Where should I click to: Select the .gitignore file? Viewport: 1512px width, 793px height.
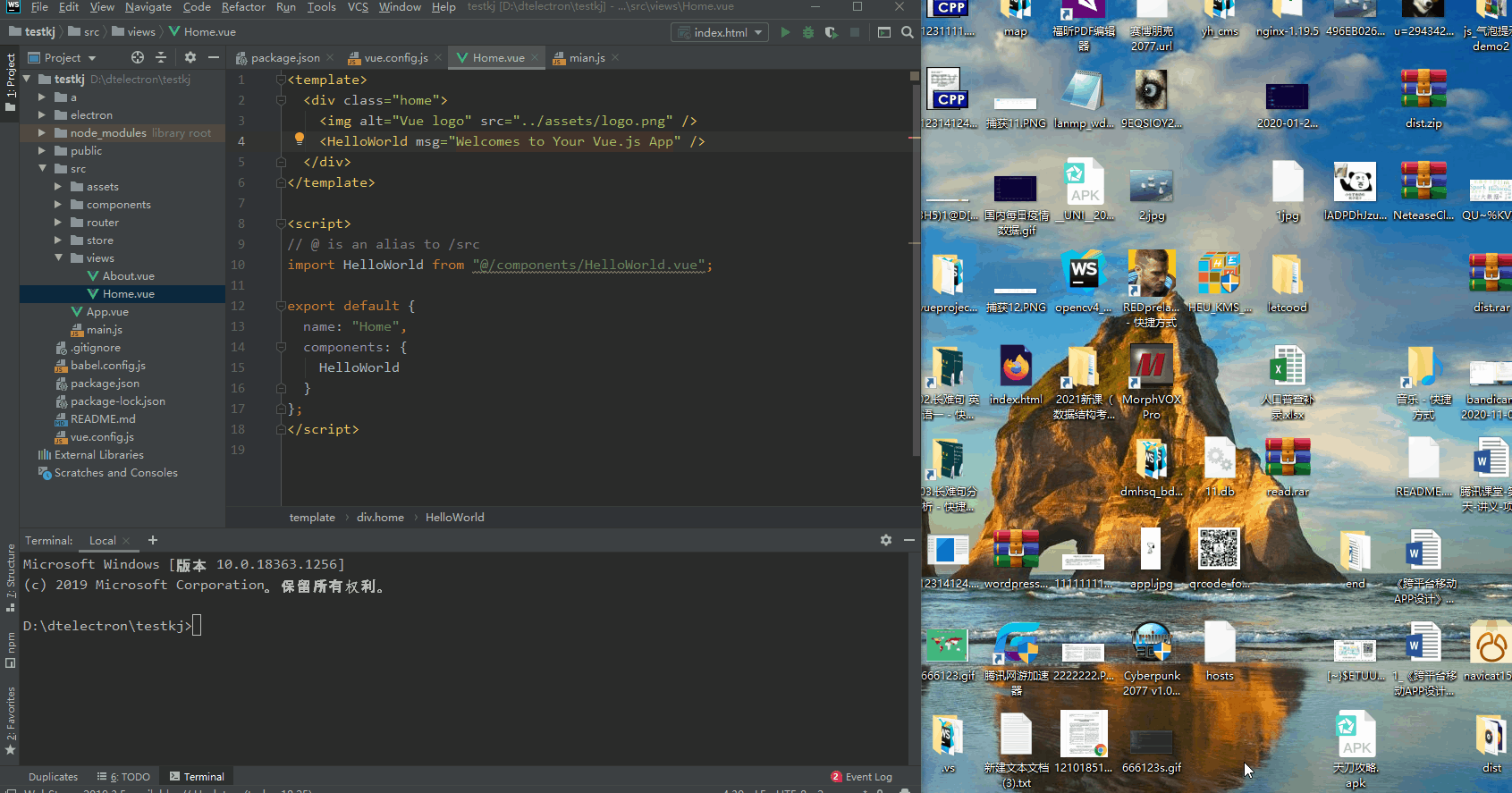[x=96, y=348]
